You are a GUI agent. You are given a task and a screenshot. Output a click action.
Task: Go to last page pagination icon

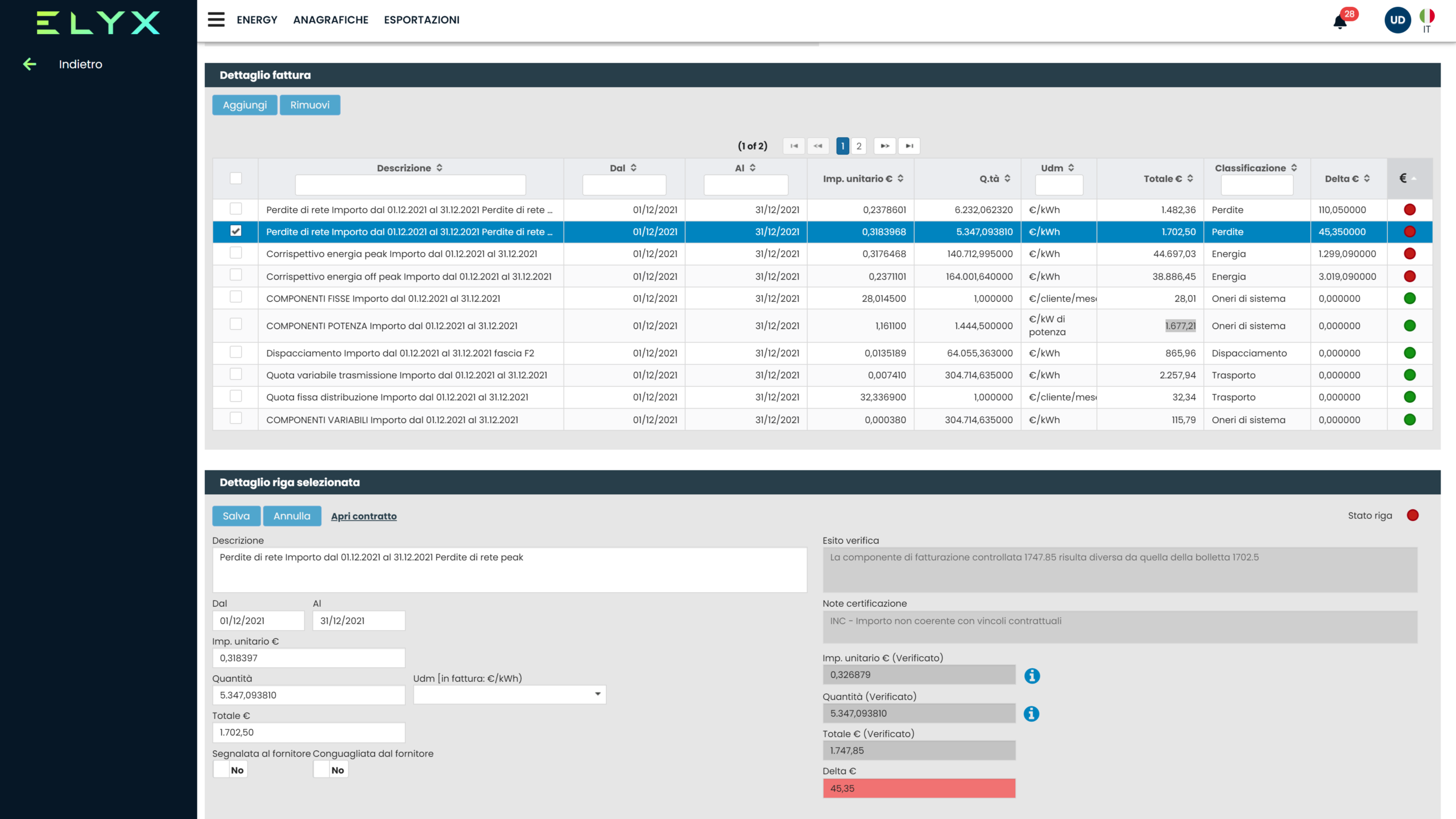point(909,146)
